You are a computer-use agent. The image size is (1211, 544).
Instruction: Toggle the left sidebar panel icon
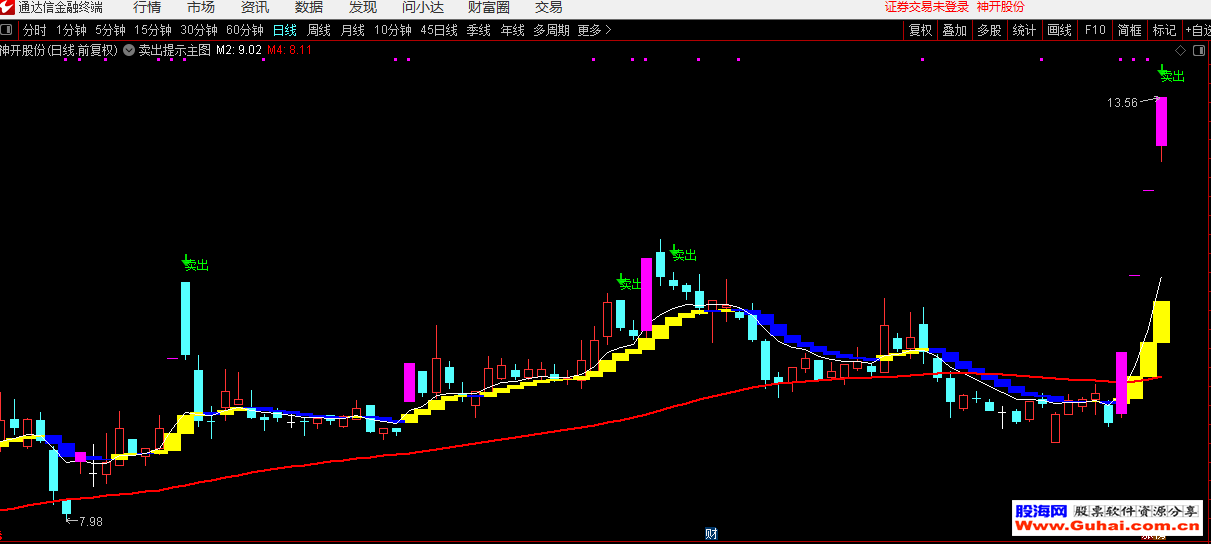7,30
